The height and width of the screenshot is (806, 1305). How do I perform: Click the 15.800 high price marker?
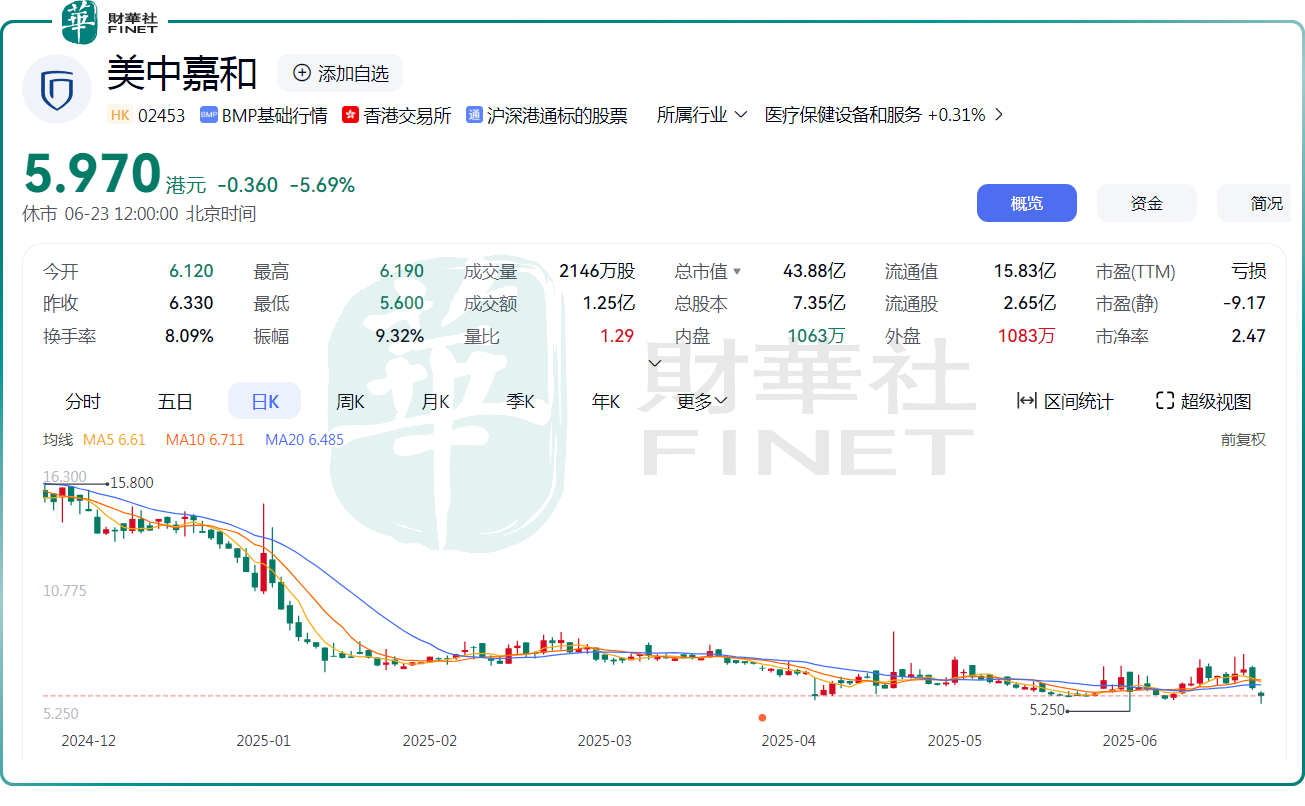132,483
